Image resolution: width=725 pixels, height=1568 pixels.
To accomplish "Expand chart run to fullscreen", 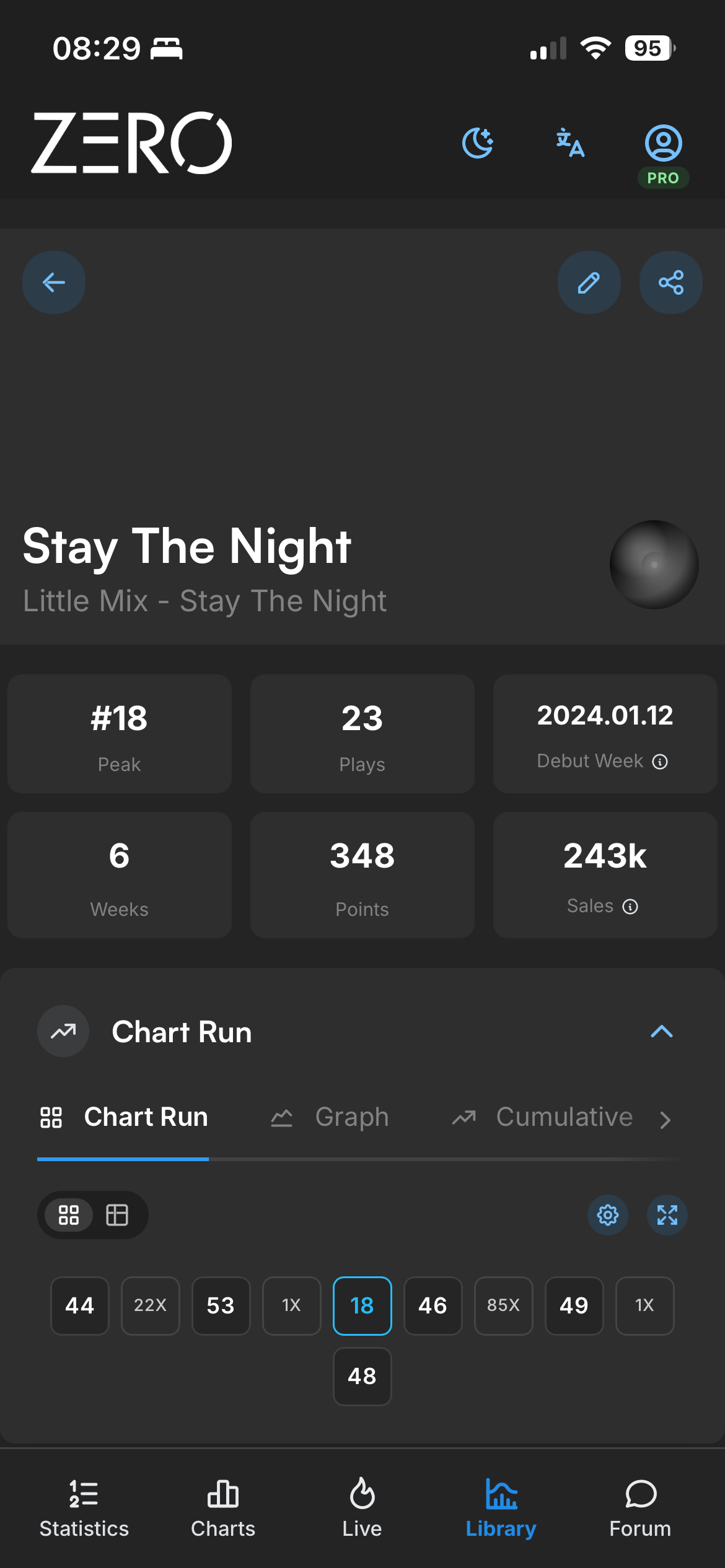I will (x=667, y=1215).
